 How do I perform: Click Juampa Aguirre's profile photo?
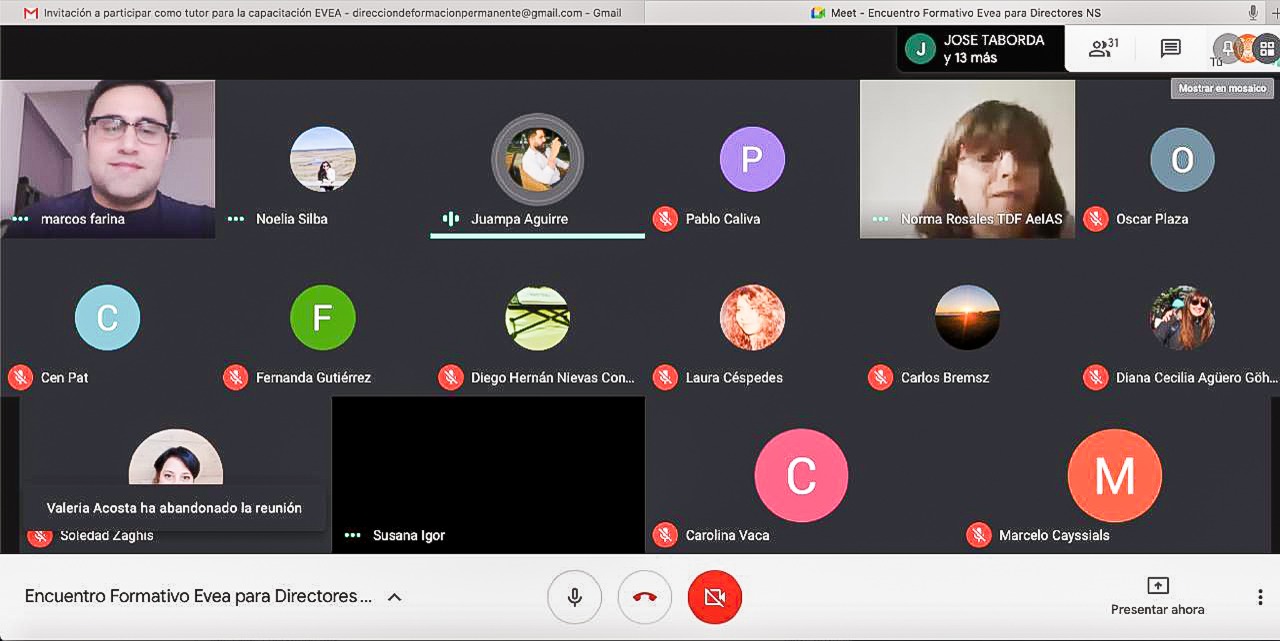coord(538,159)
